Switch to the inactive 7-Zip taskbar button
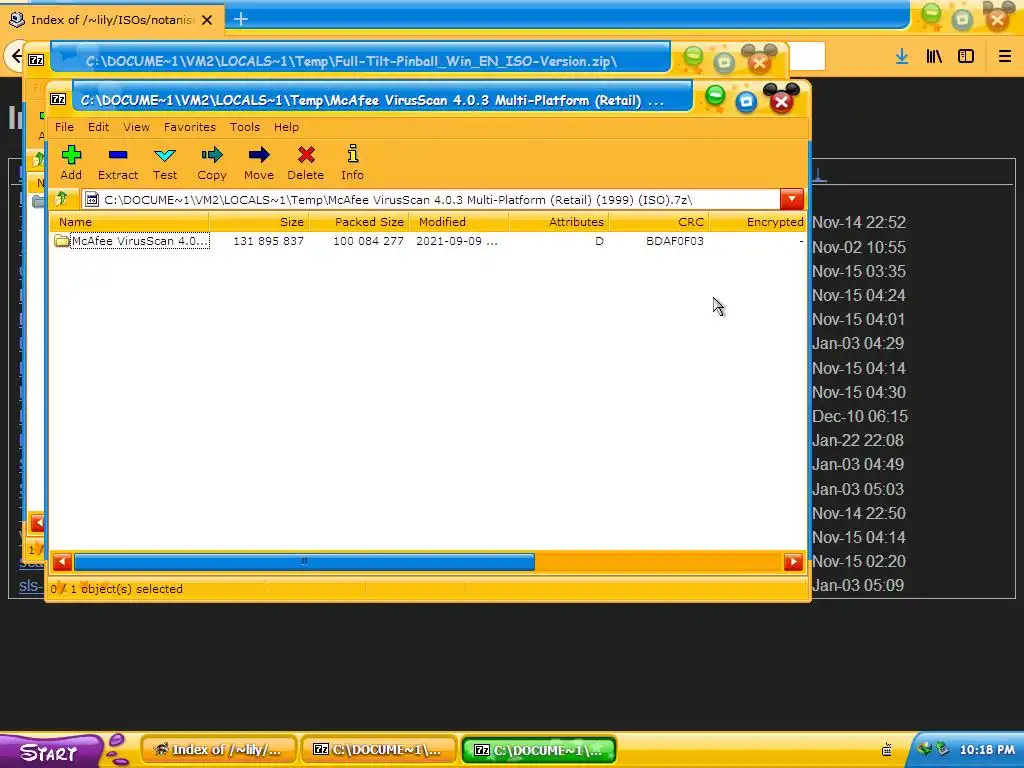This screenshot has width=1024, height=768. (379, 750)
